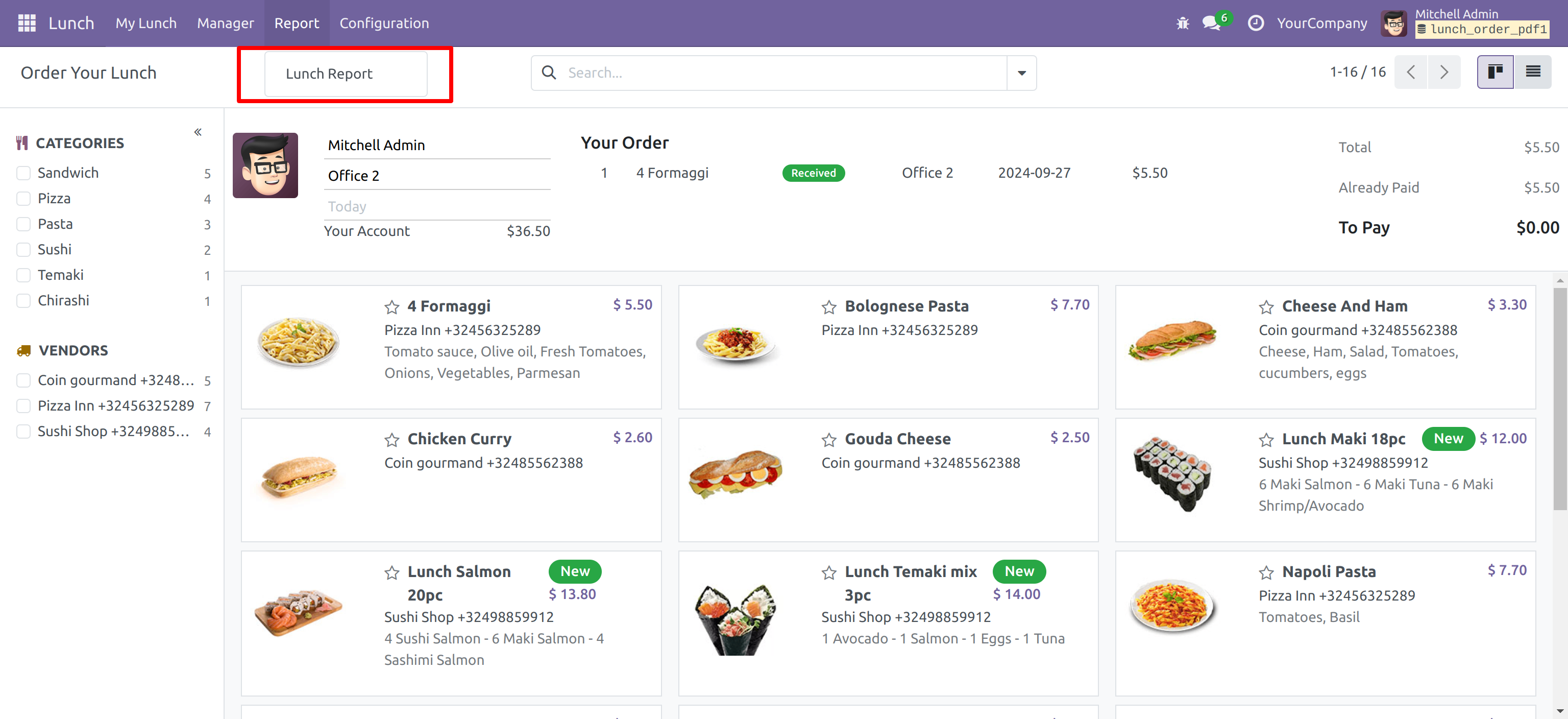Go to next page arrow
Screen dimensions: 1568x719
click(x=1444, y=72)
